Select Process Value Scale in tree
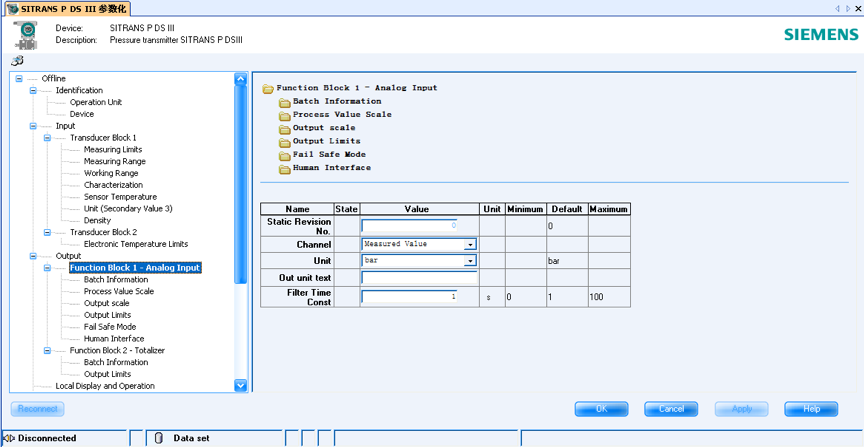This screenshot has height=447, width=864. click(118, 292)
